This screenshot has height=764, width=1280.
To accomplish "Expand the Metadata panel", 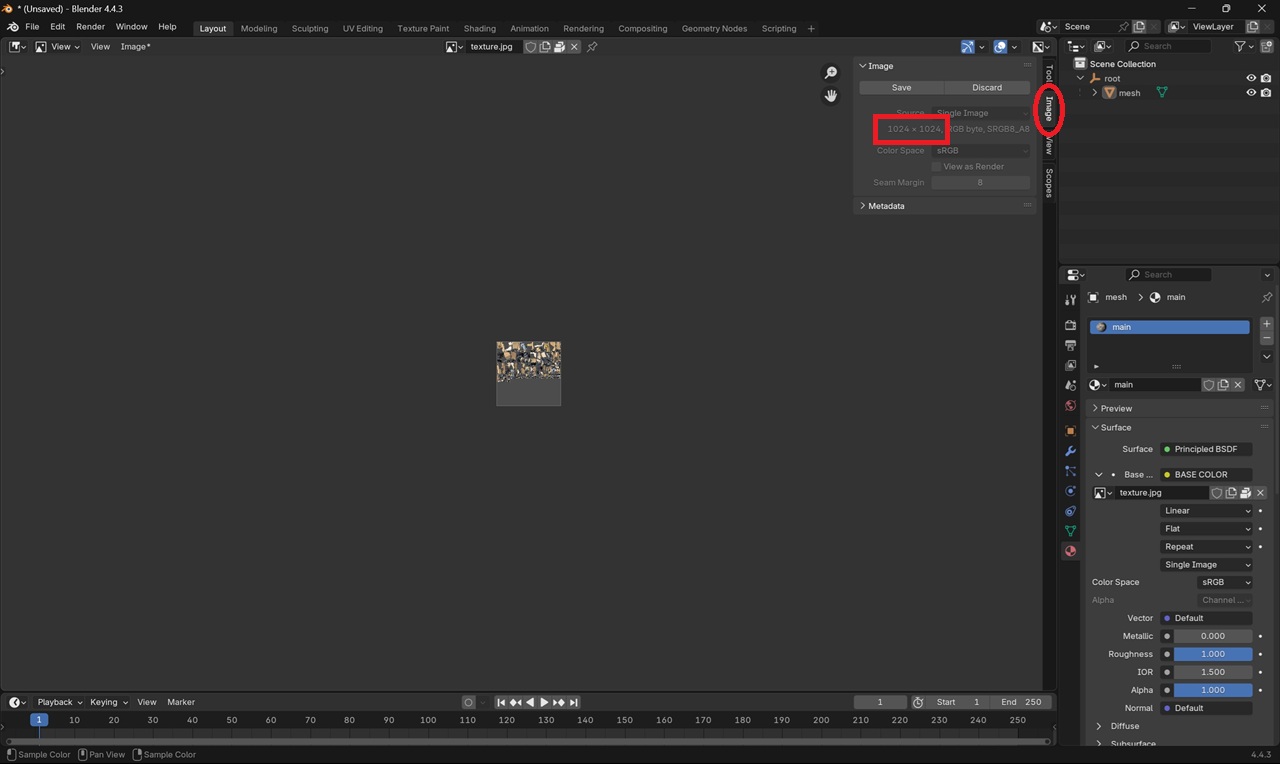I will click(885, 206).
